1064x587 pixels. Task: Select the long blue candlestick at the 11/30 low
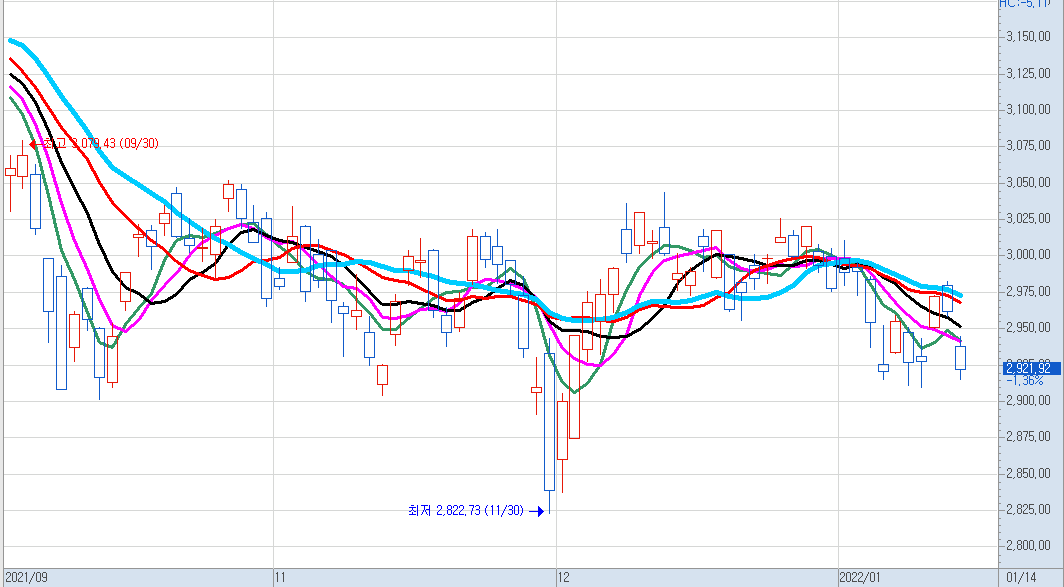click(x=550, y=422)
